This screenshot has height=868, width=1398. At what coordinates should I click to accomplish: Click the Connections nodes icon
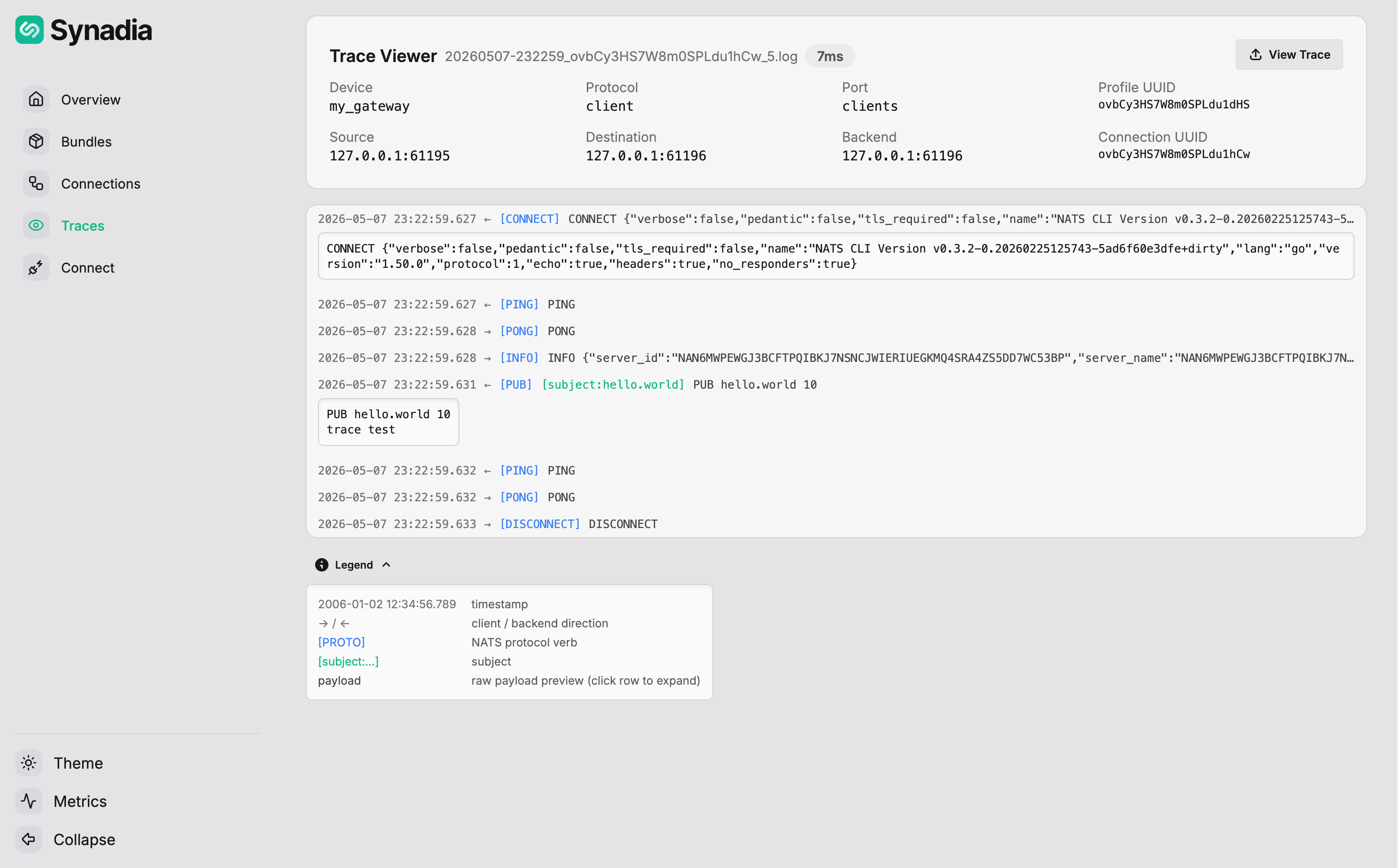click(x=36, y=184)
